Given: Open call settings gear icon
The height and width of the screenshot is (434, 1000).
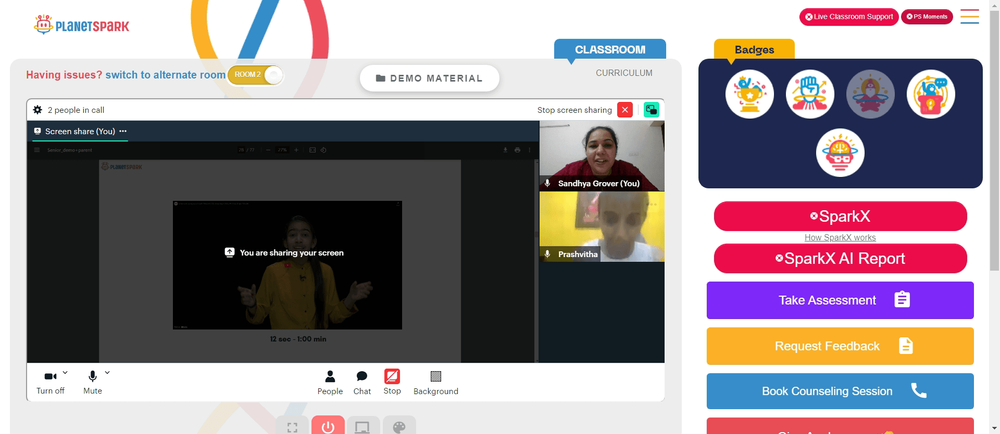Looking at the screenshot, I should 38,110.
